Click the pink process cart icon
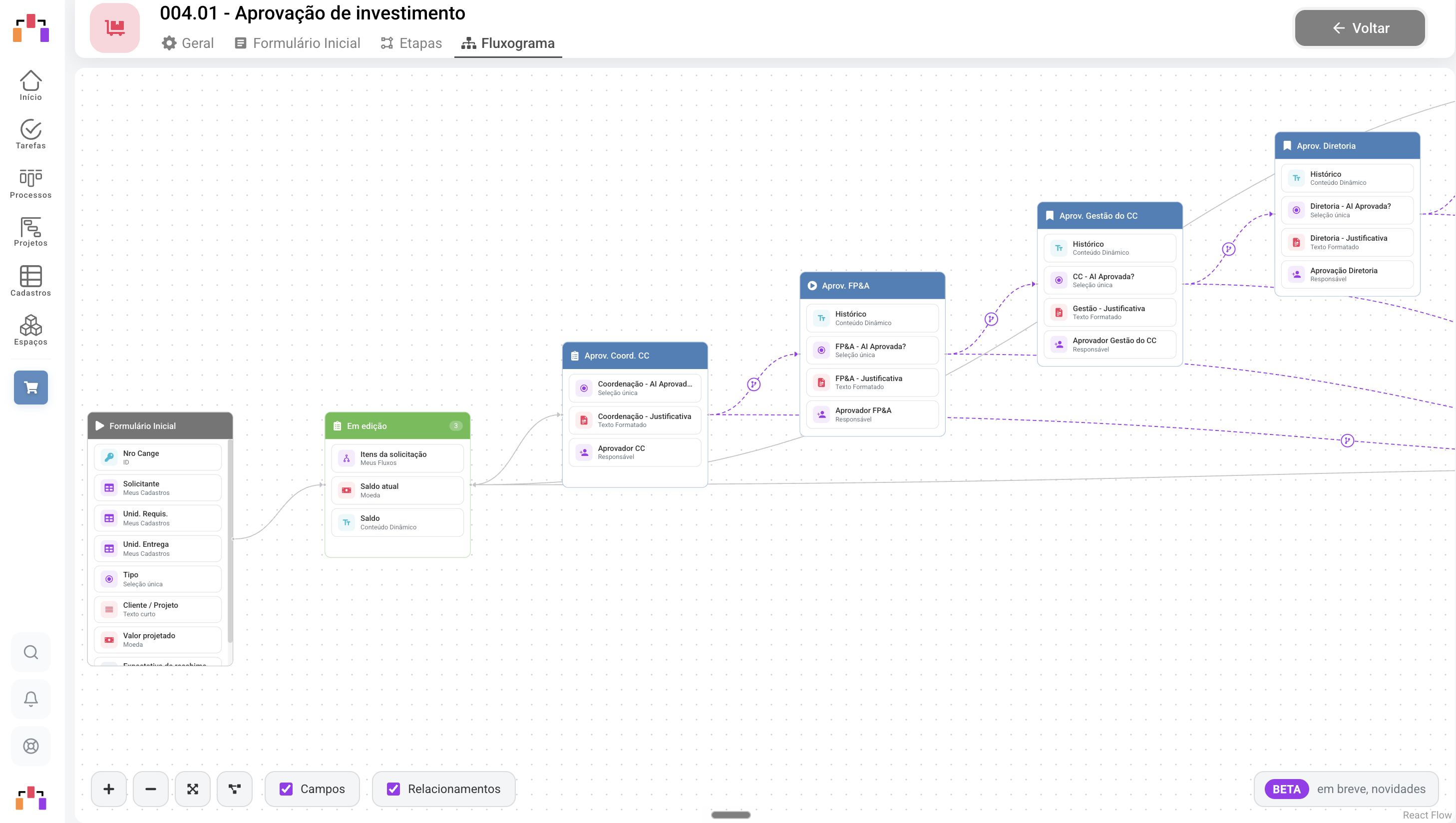The width and height of the screenshot is (1456, 823). 115,27
